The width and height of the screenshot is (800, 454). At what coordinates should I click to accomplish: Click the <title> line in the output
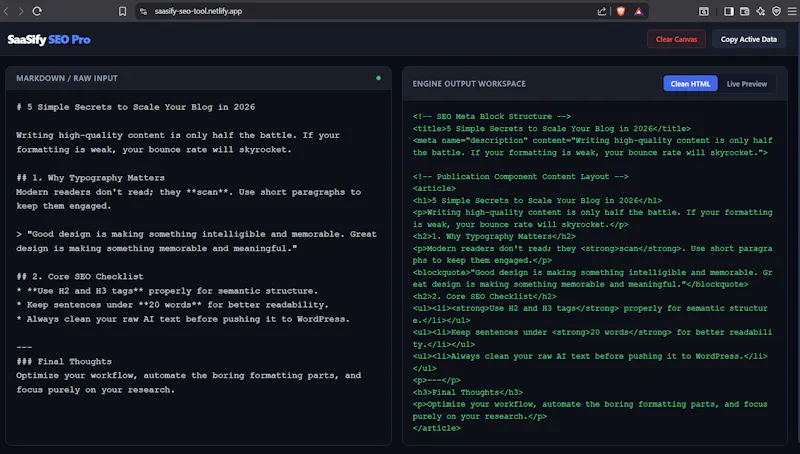[x=552, y=129]
